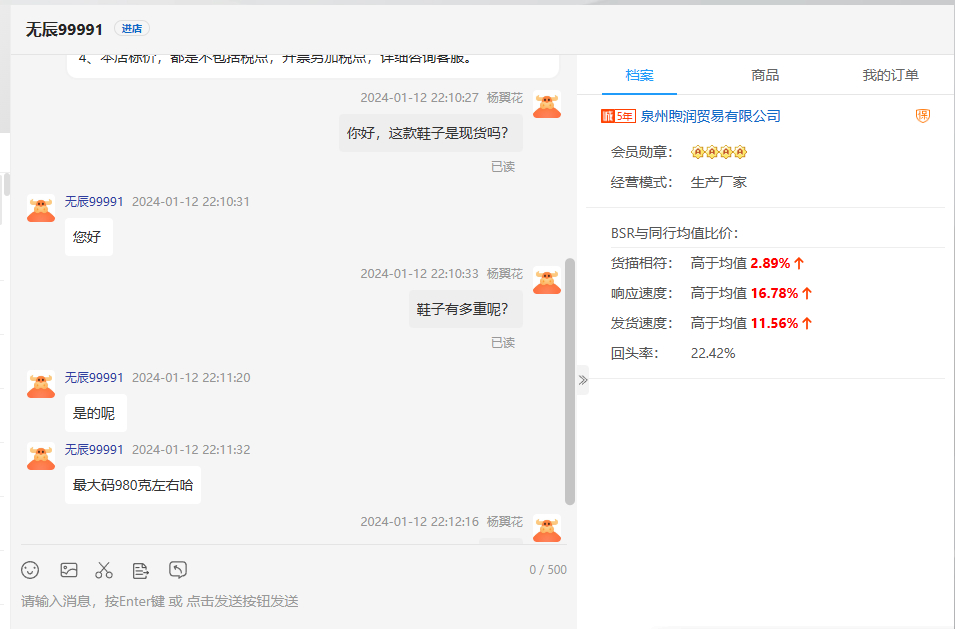Click the chat conversation scrollbar
Viewport: 955px width, 629px height.
(570, 380)
